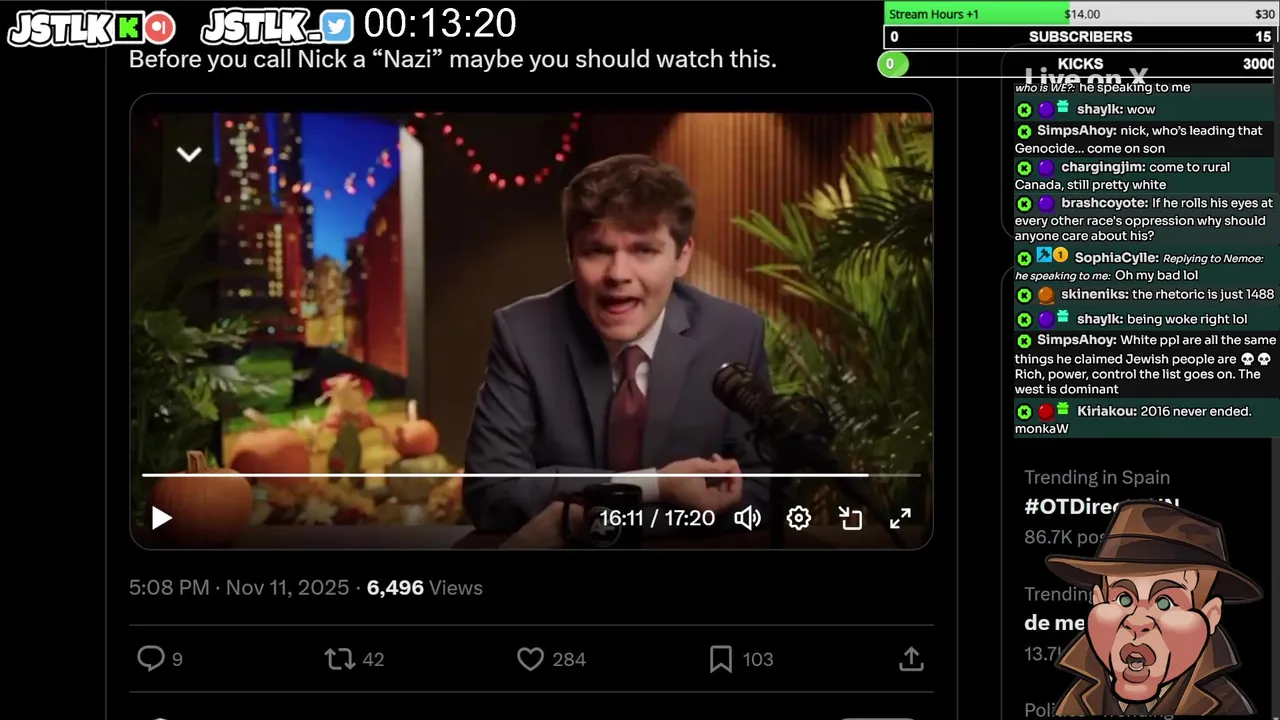Seek along the video progress bar

click(x=531, y=475)
